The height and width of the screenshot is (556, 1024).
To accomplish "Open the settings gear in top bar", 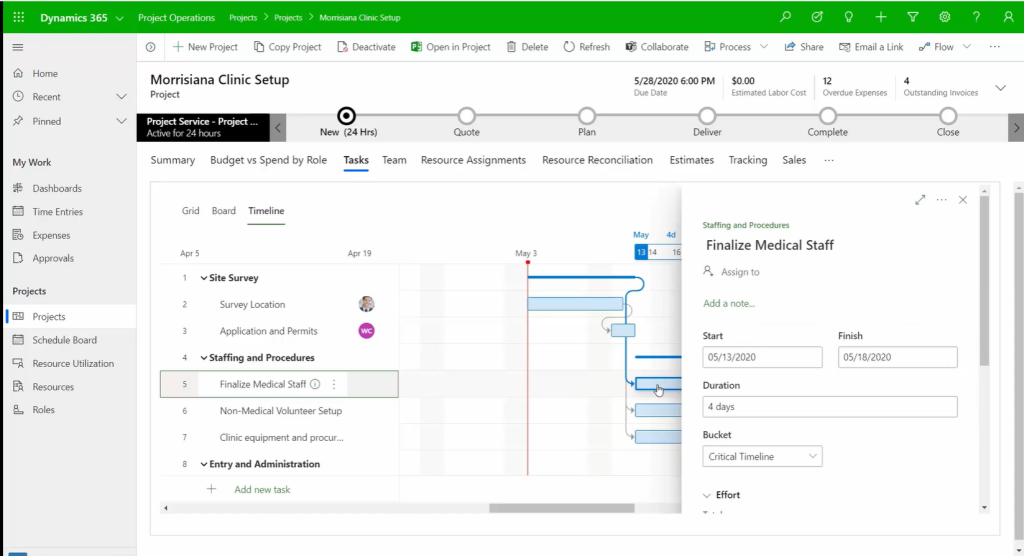I will pos(944,17).
